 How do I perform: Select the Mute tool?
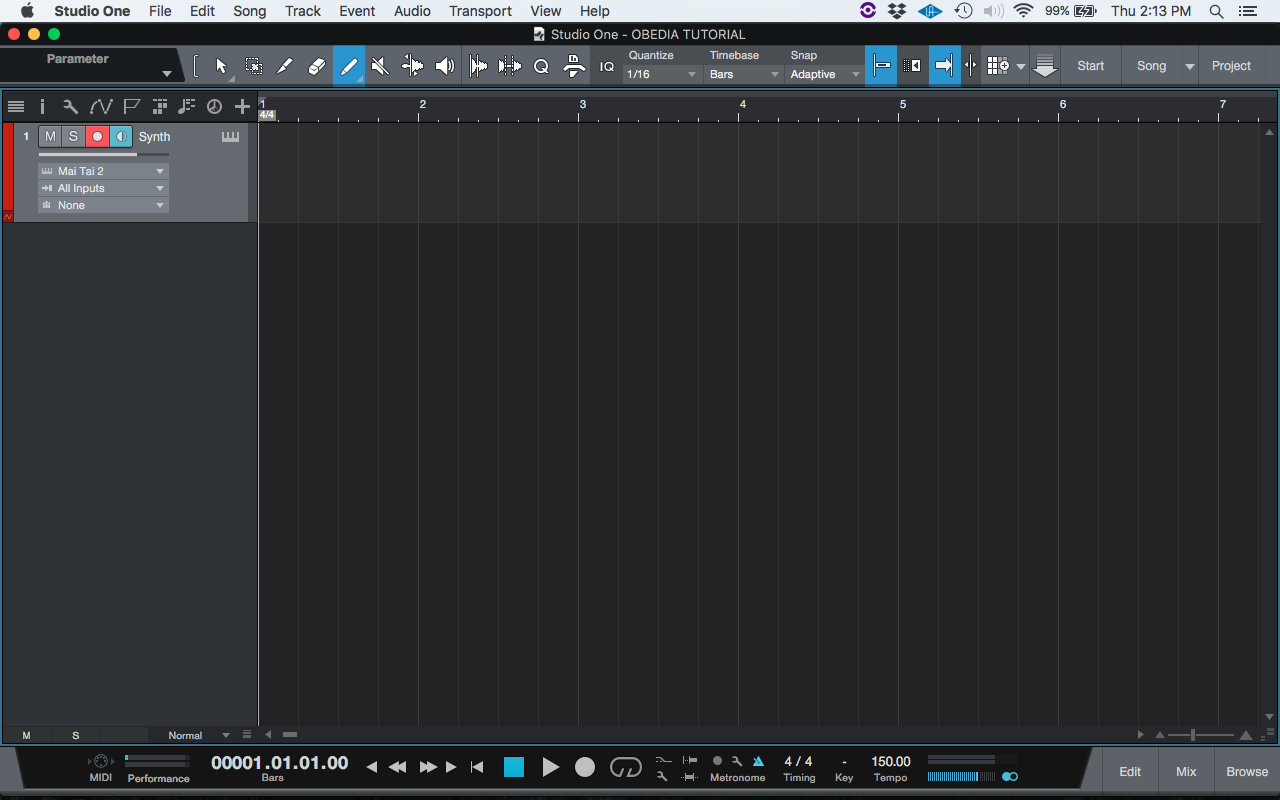(x=379, y=65)
